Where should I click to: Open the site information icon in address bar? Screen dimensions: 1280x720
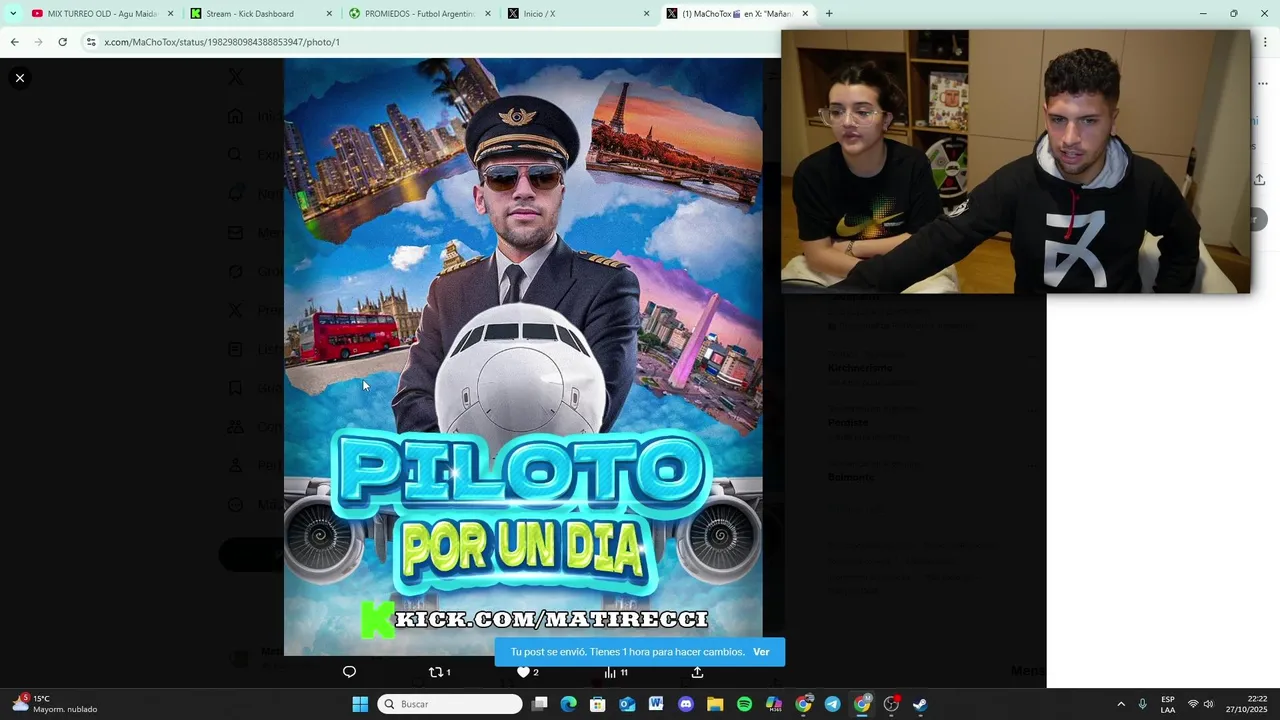click(91, 42)
